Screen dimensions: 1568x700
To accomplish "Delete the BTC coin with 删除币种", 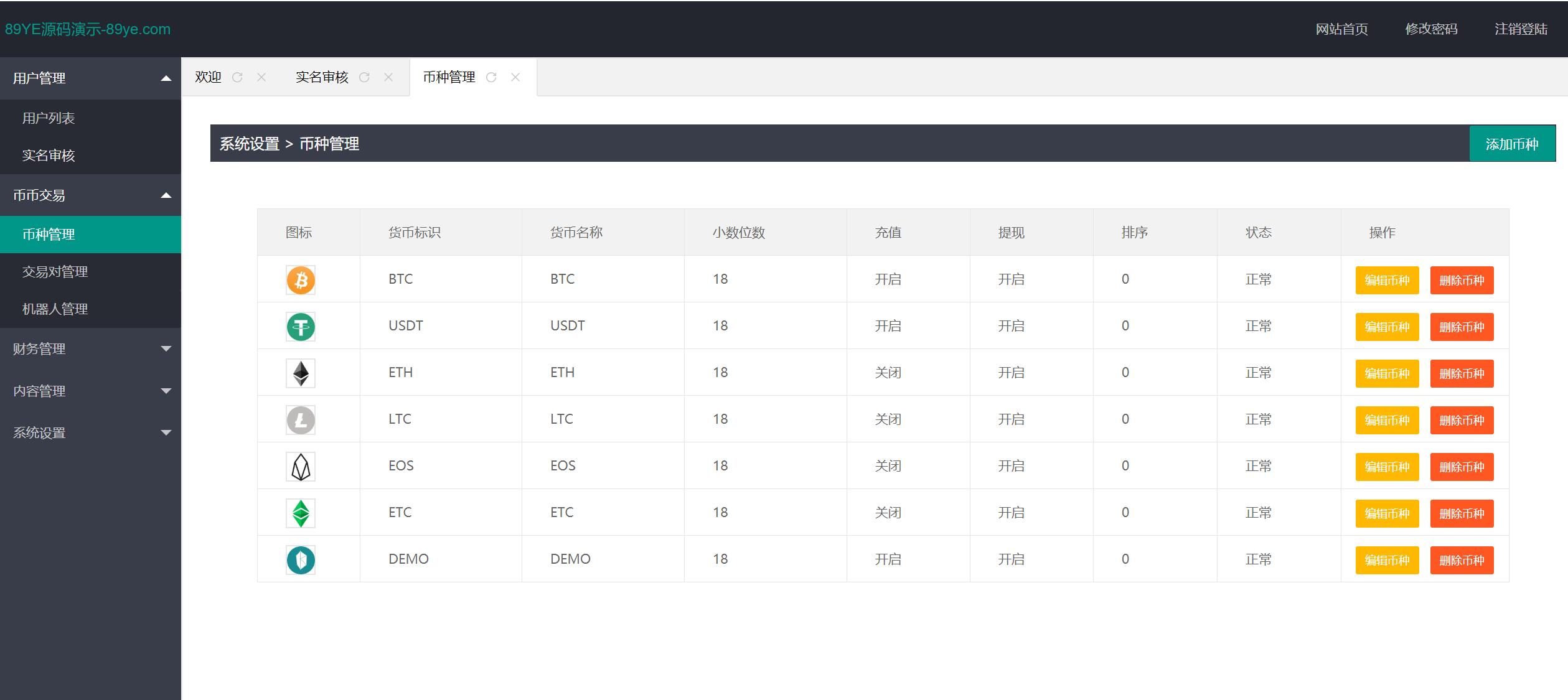I will click(1462, 280).
